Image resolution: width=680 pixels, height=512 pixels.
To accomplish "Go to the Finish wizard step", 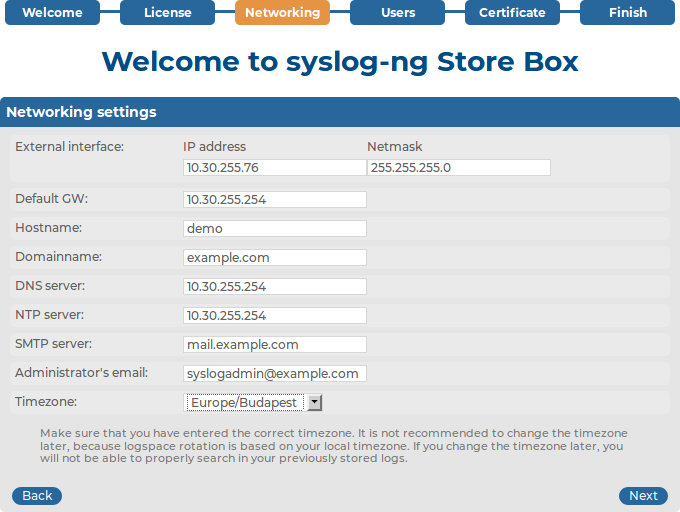I will [x=628, y=12].
